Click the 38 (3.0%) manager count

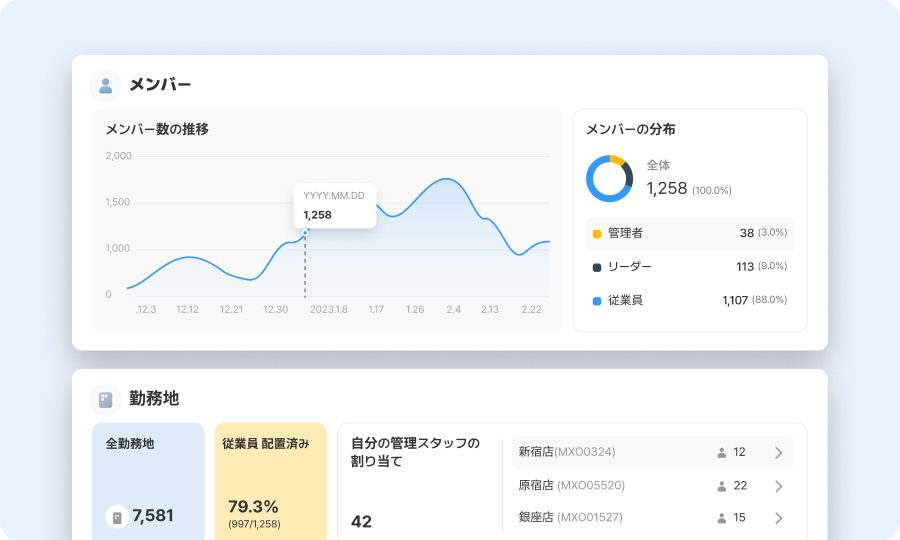[x=763, y=233]
